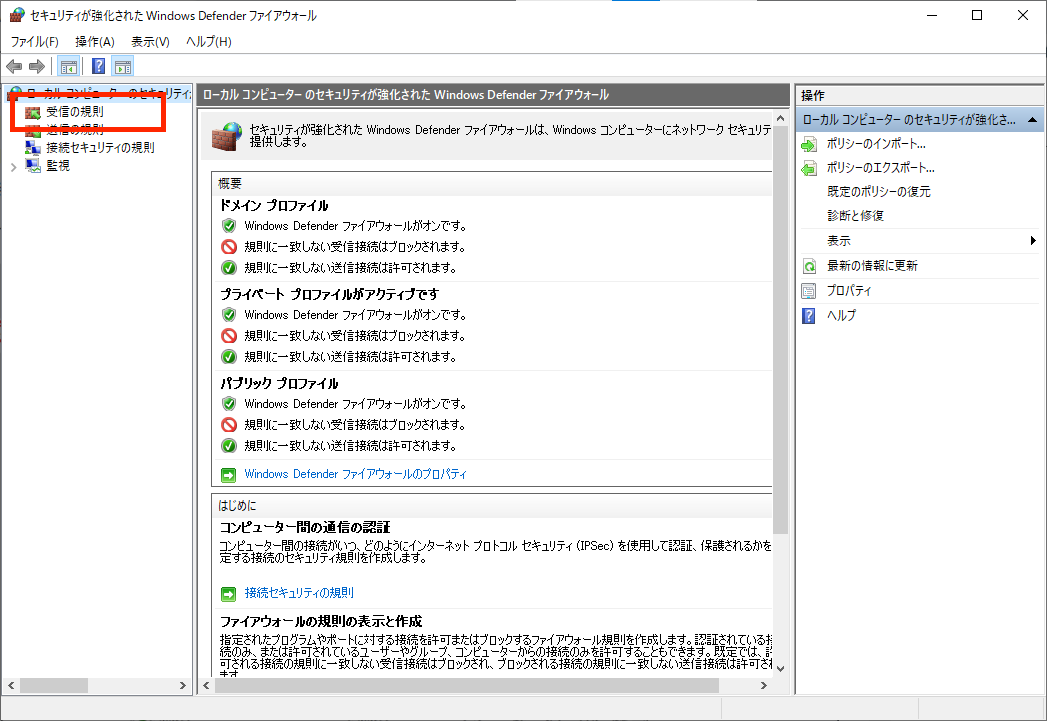Click tree pane horizontal scroll left arrow

pos(11,686)
